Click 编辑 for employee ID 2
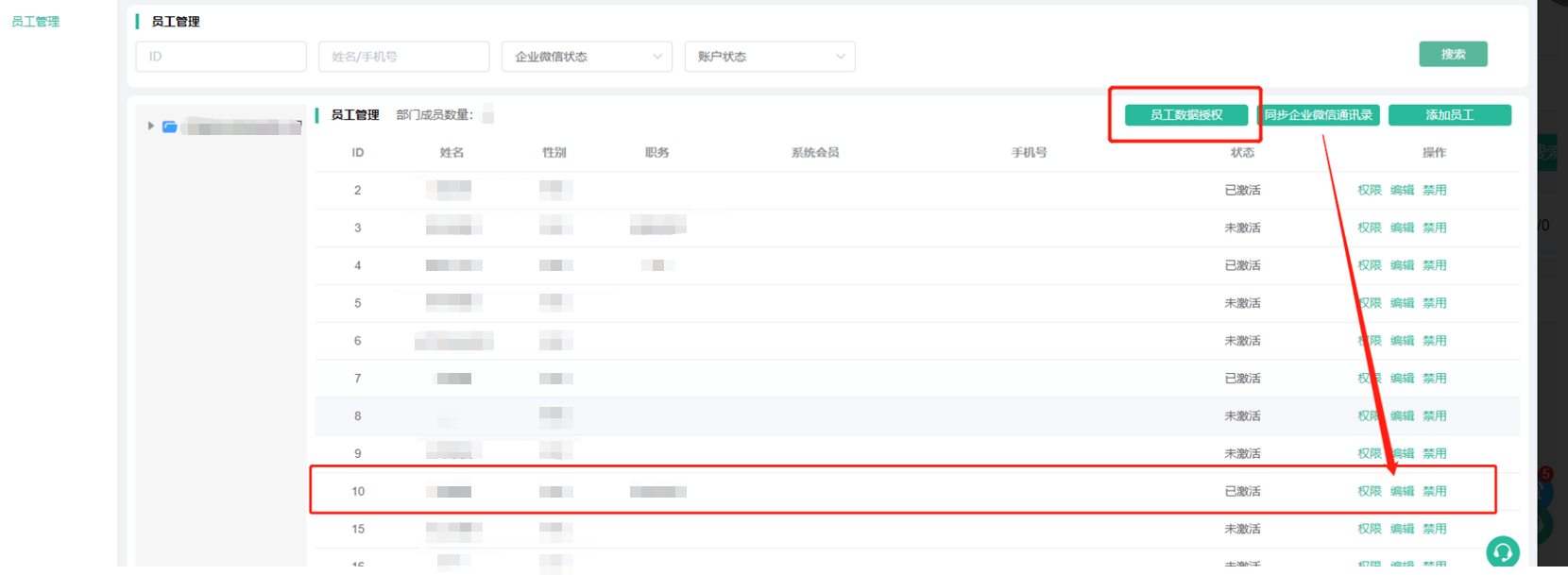The height and width of the screenshot is (575, 1568). click(1403, 190)
